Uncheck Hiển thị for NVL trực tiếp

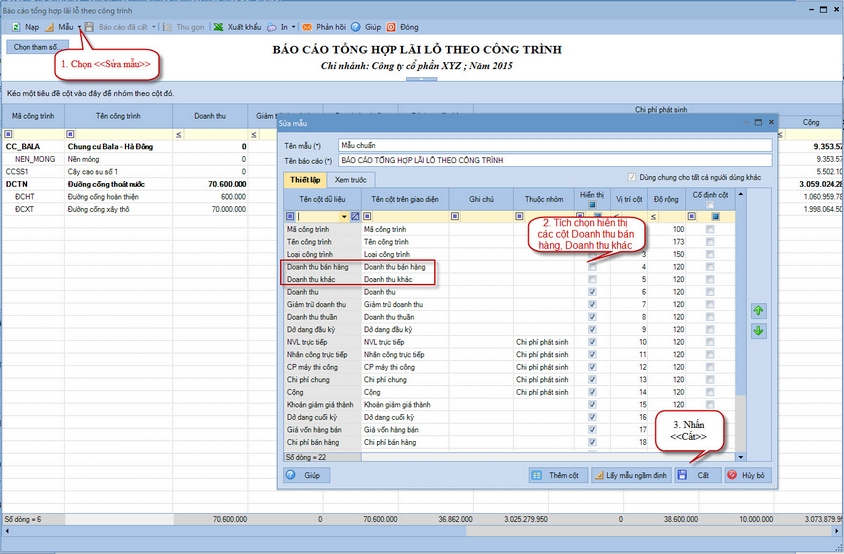tap(592, 342)
